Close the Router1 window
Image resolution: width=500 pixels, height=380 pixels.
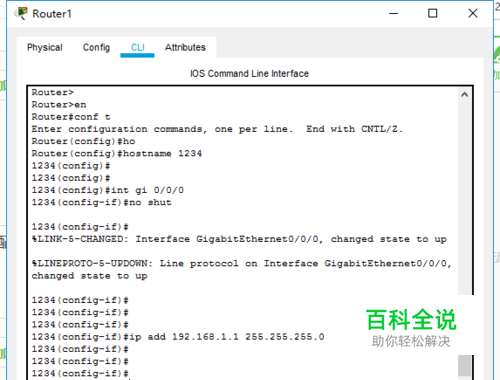473,14
